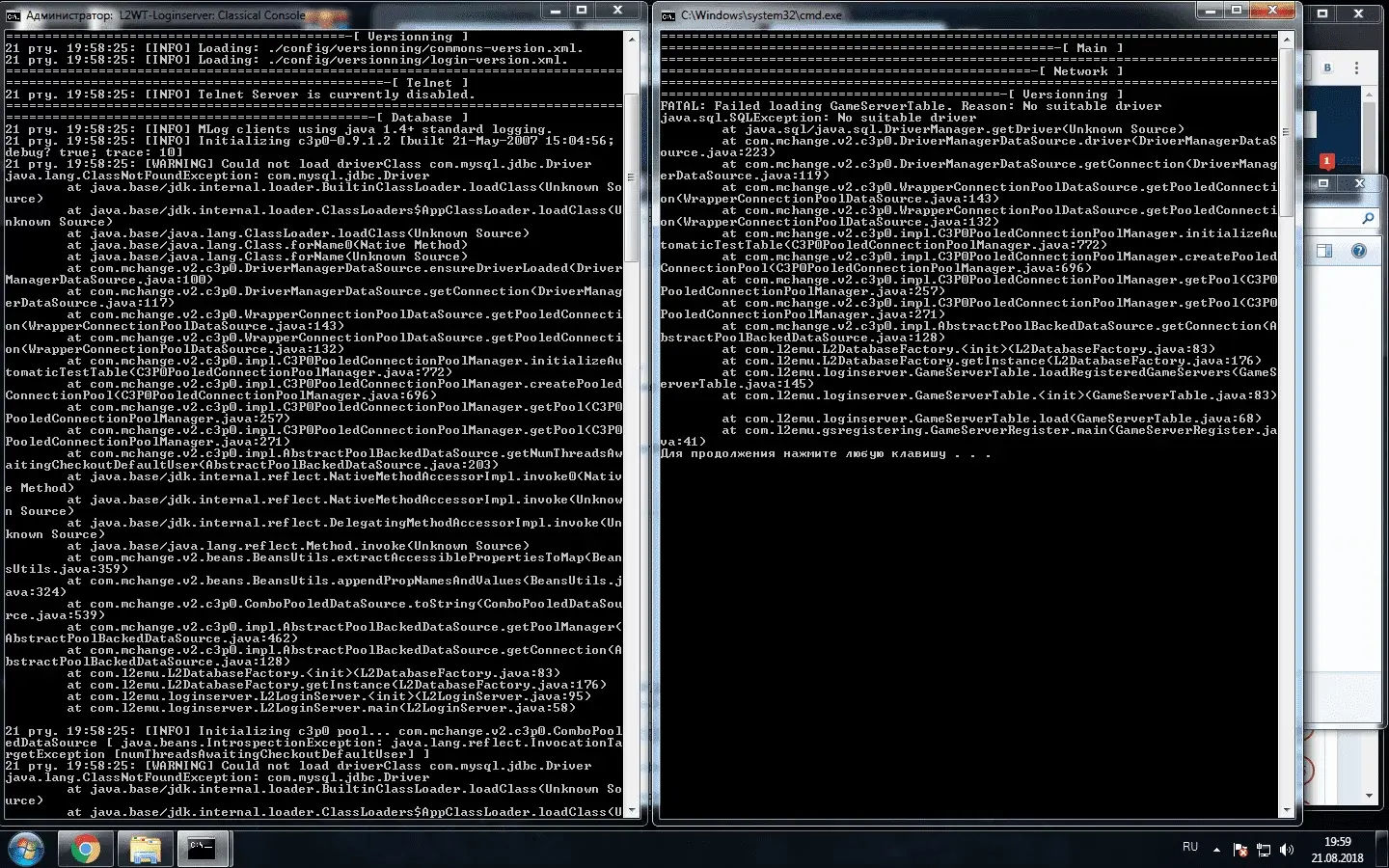Click the browser page scrollbar up arrow
Image resolution: width=1389 pixels, height=868 pixels.
(1369, 94)
